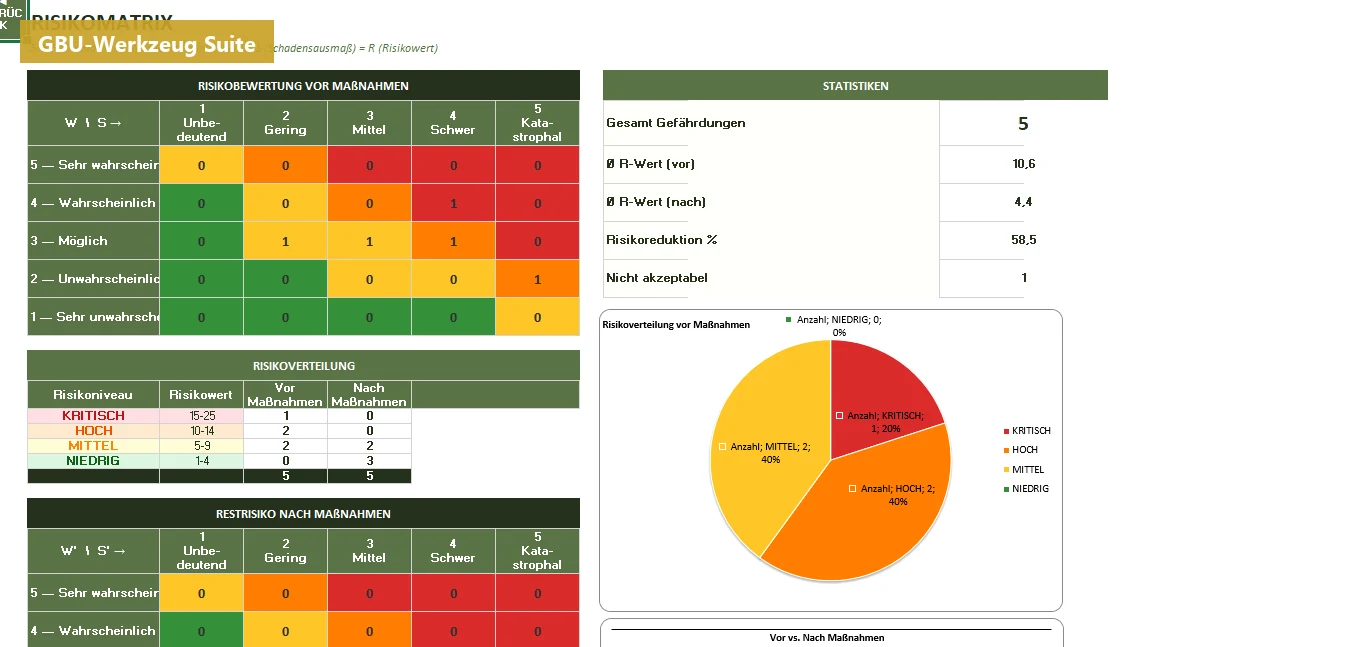Select the Risikoniveau column header
1353x647 pixels.
[93, 395]
